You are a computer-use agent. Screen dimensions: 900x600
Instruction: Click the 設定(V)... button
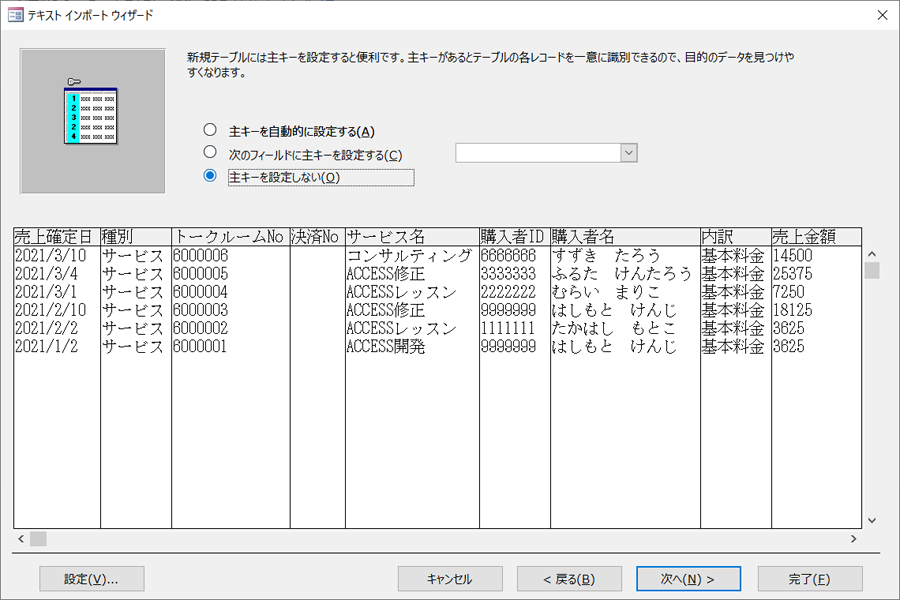pos(92,579)
